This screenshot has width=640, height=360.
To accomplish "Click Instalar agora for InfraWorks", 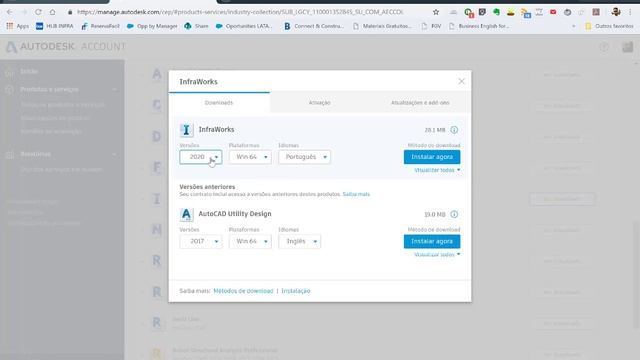I will click(x=432, y=157).
